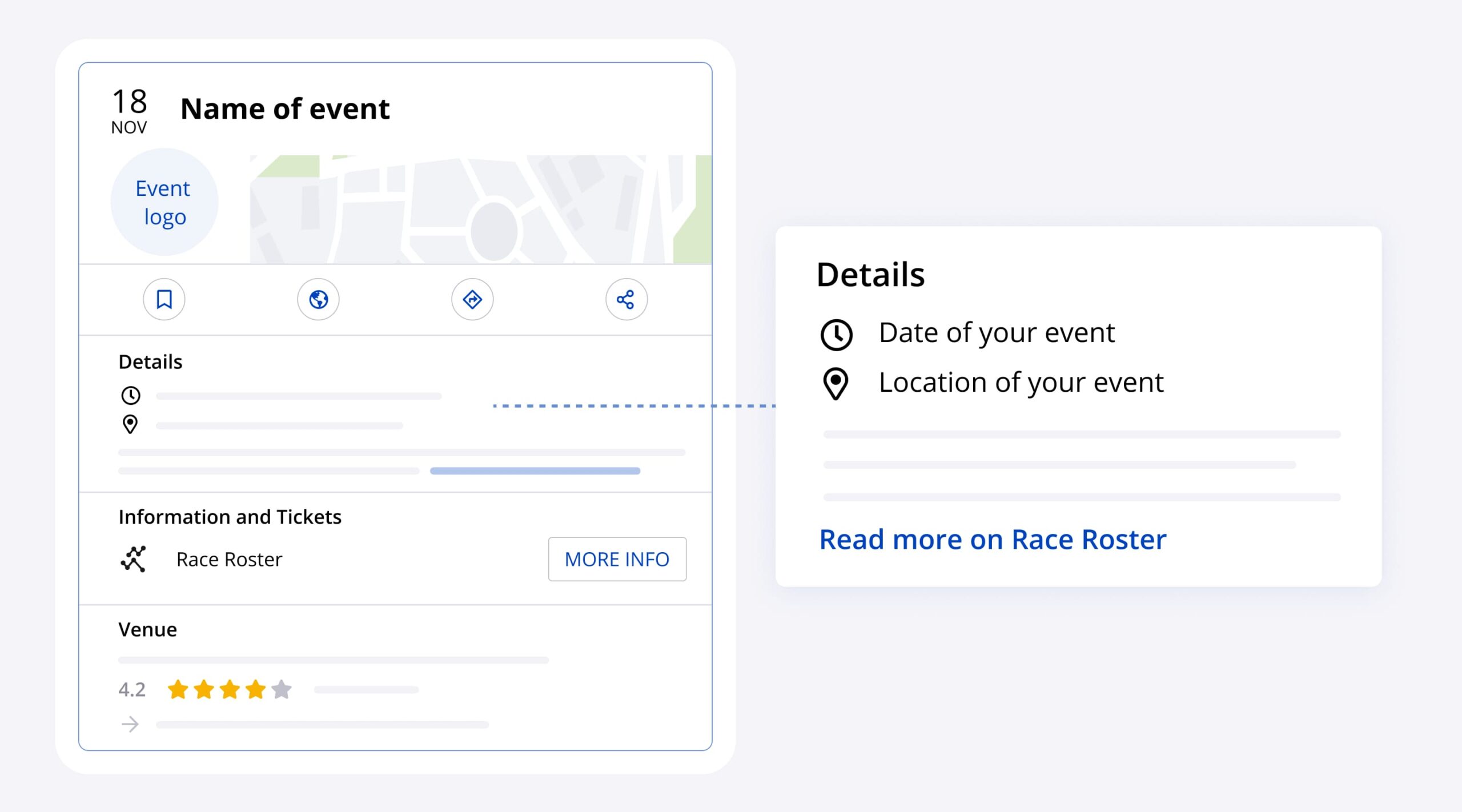Click the large clock icon beside Date of your event
The width and height of the screenshot is (1462, 812).
tap(836, 334)
